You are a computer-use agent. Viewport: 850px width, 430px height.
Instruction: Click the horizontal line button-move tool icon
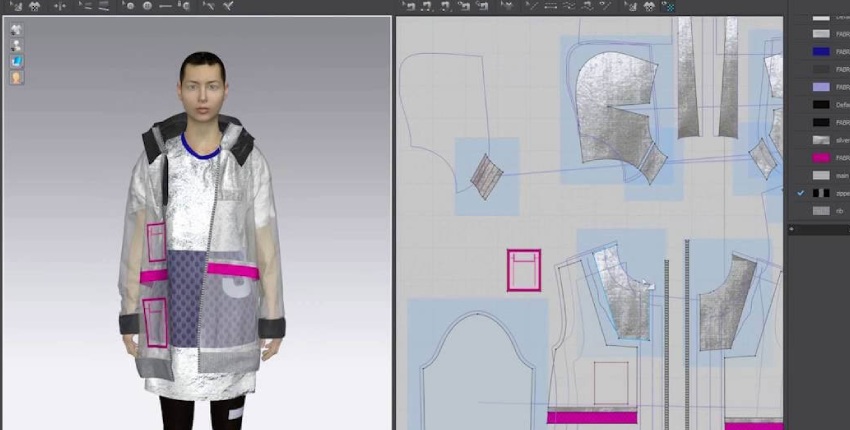165,6
